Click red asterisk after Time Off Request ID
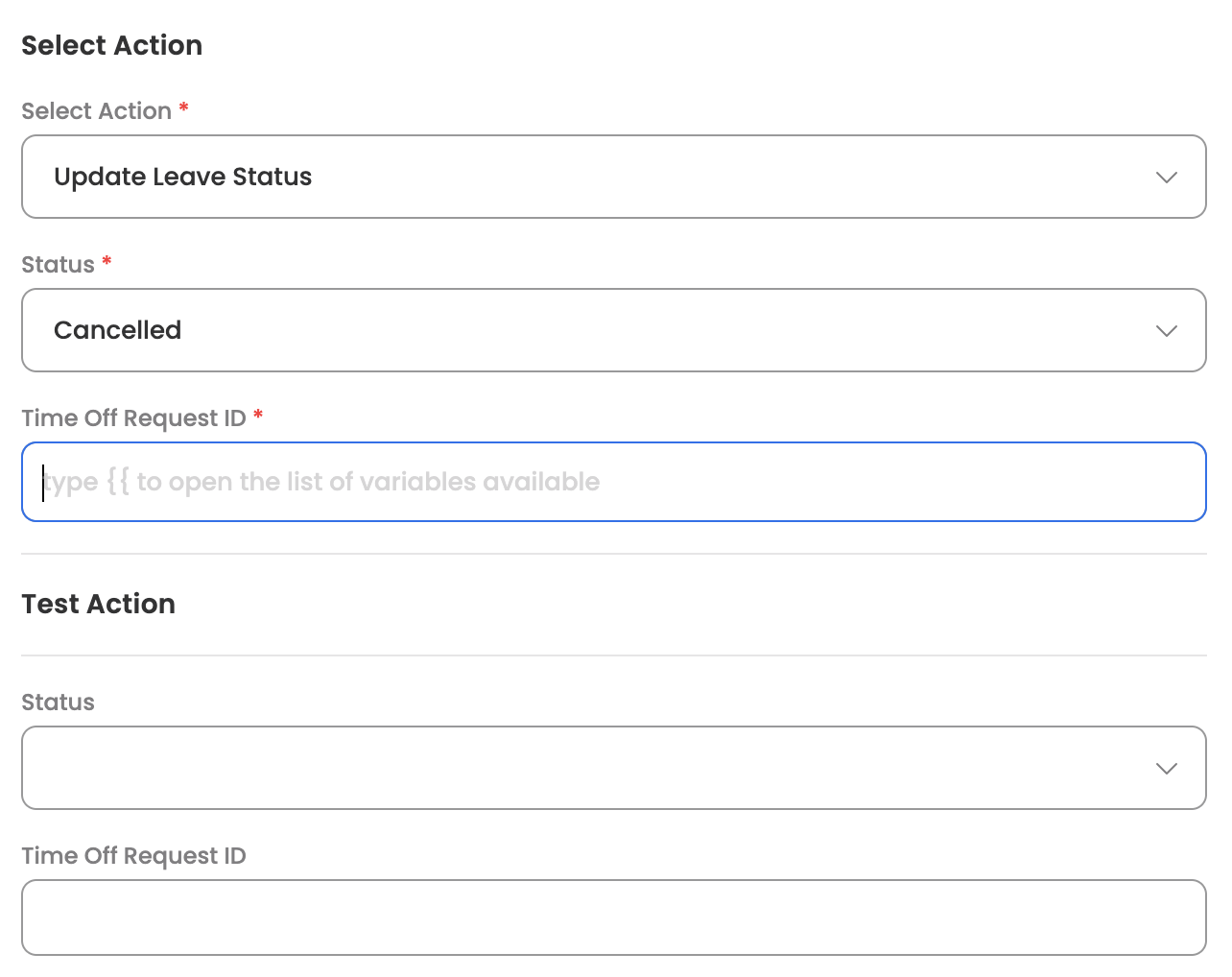Viewport: 1232px width, 977px height. 258,415
